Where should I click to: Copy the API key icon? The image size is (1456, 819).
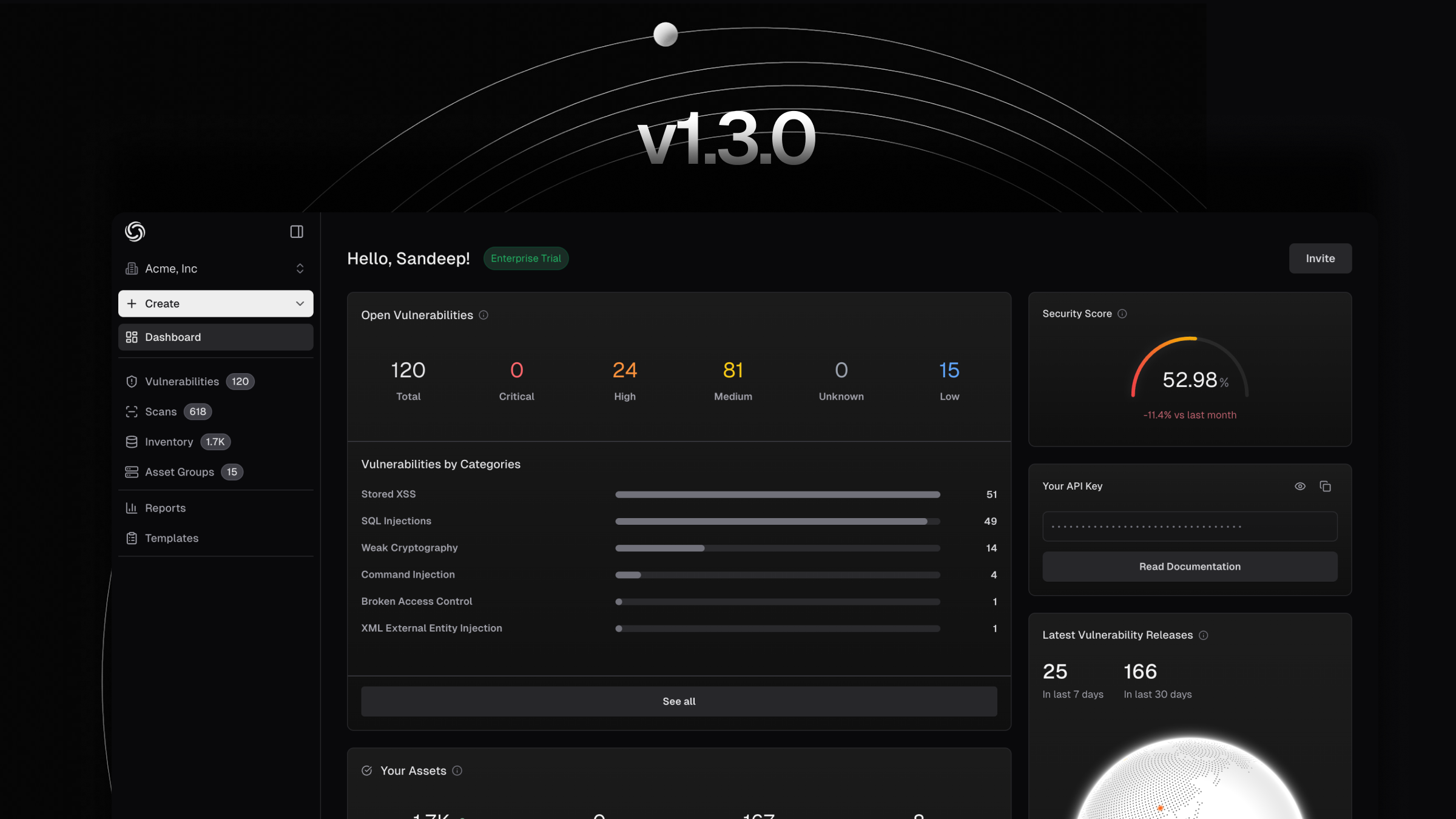coord(1326,487)
